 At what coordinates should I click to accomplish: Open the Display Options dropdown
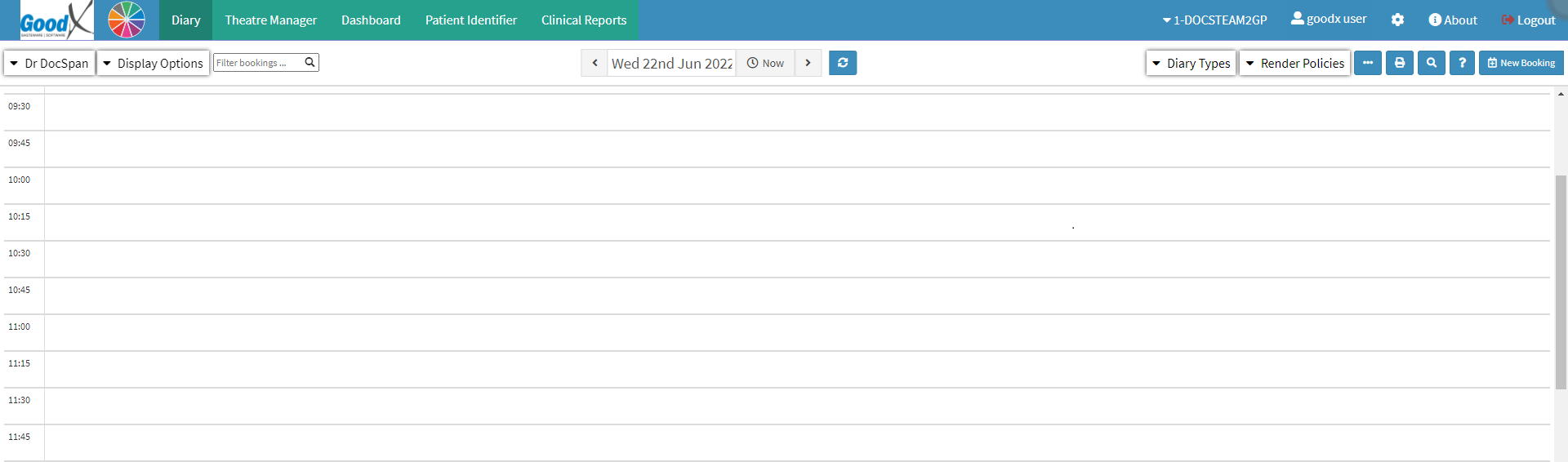pos(153,63)
